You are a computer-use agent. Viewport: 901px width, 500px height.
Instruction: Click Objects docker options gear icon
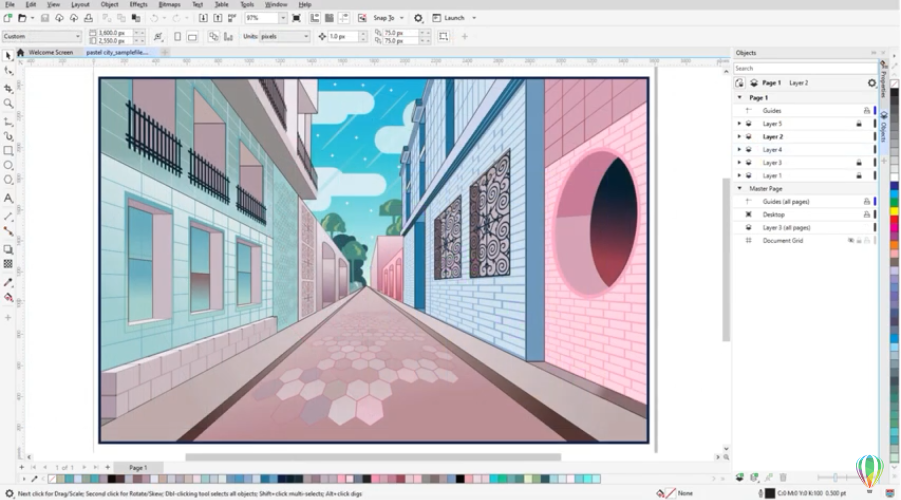pos(872,83)
